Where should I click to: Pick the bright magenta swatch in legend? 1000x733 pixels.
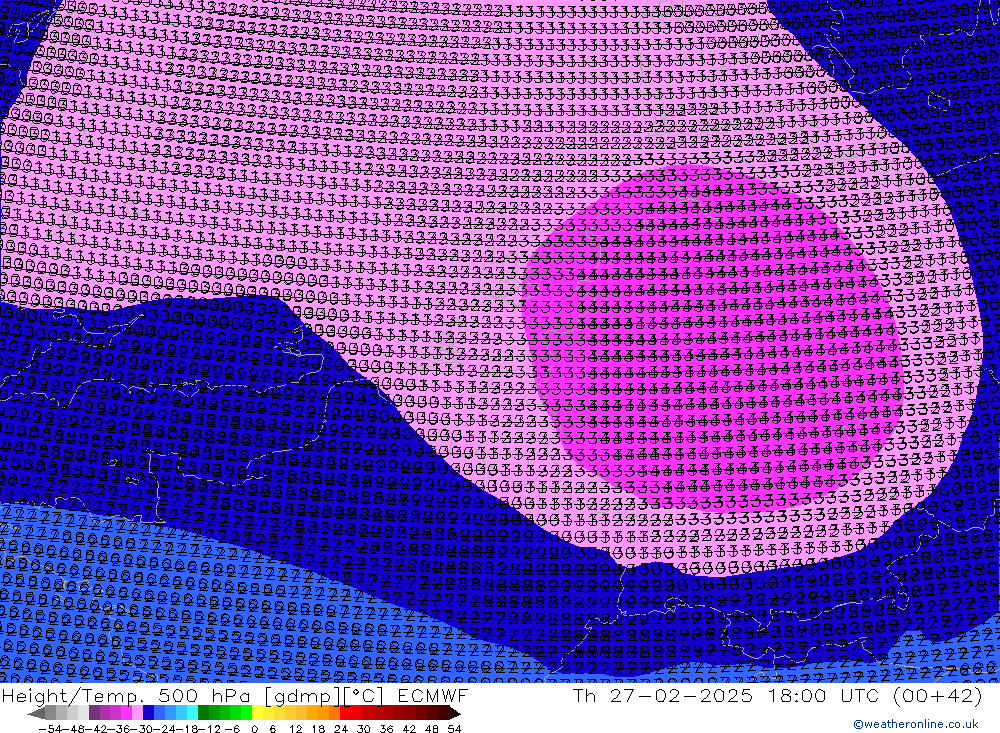tap(126, 713)
